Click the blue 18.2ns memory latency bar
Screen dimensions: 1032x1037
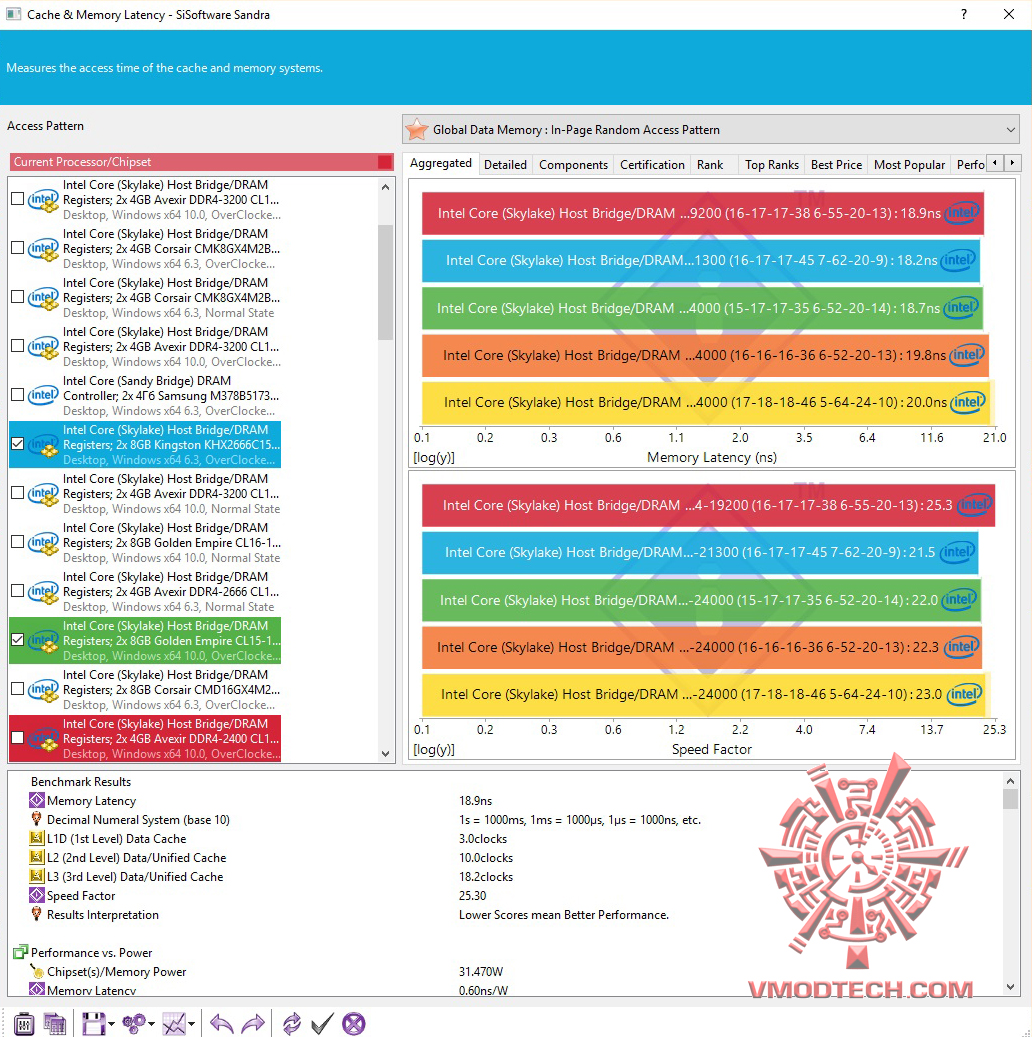pyautogui.click(x=701, y=261)
